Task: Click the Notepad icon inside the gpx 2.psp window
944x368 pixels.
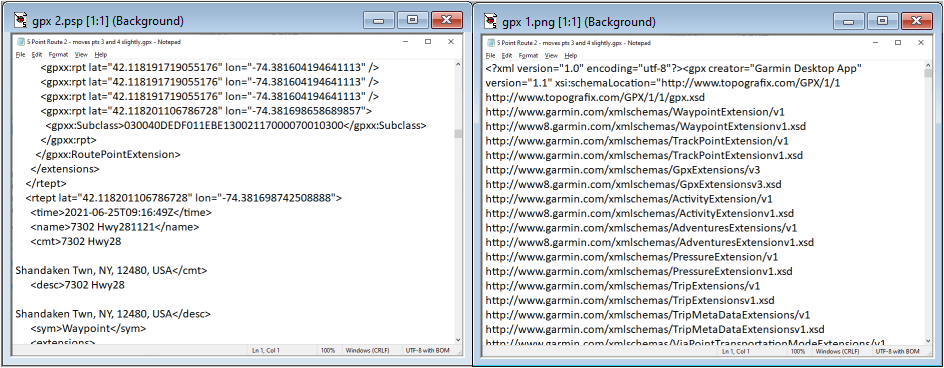Action: 22,42
